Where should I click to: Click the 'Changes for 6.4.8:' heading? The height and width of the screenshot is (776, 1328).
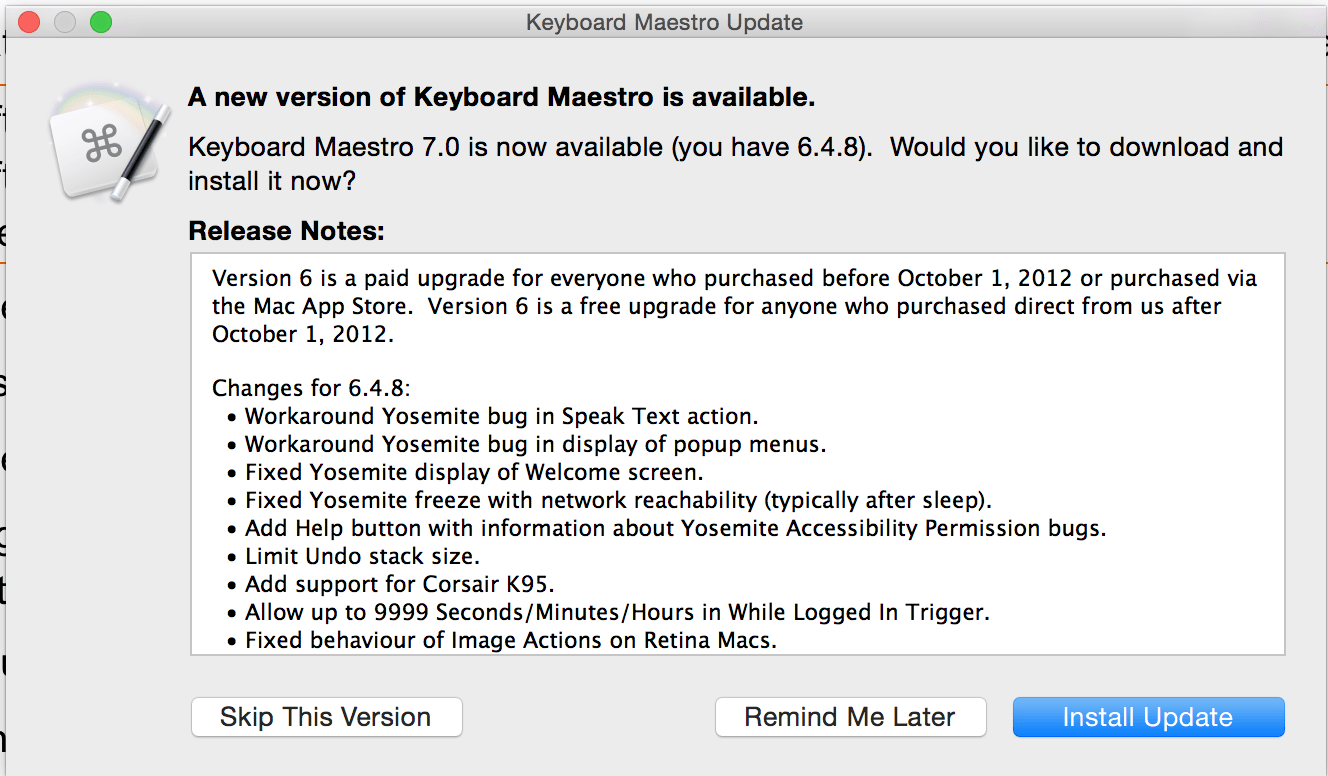[x=311, y=388]
